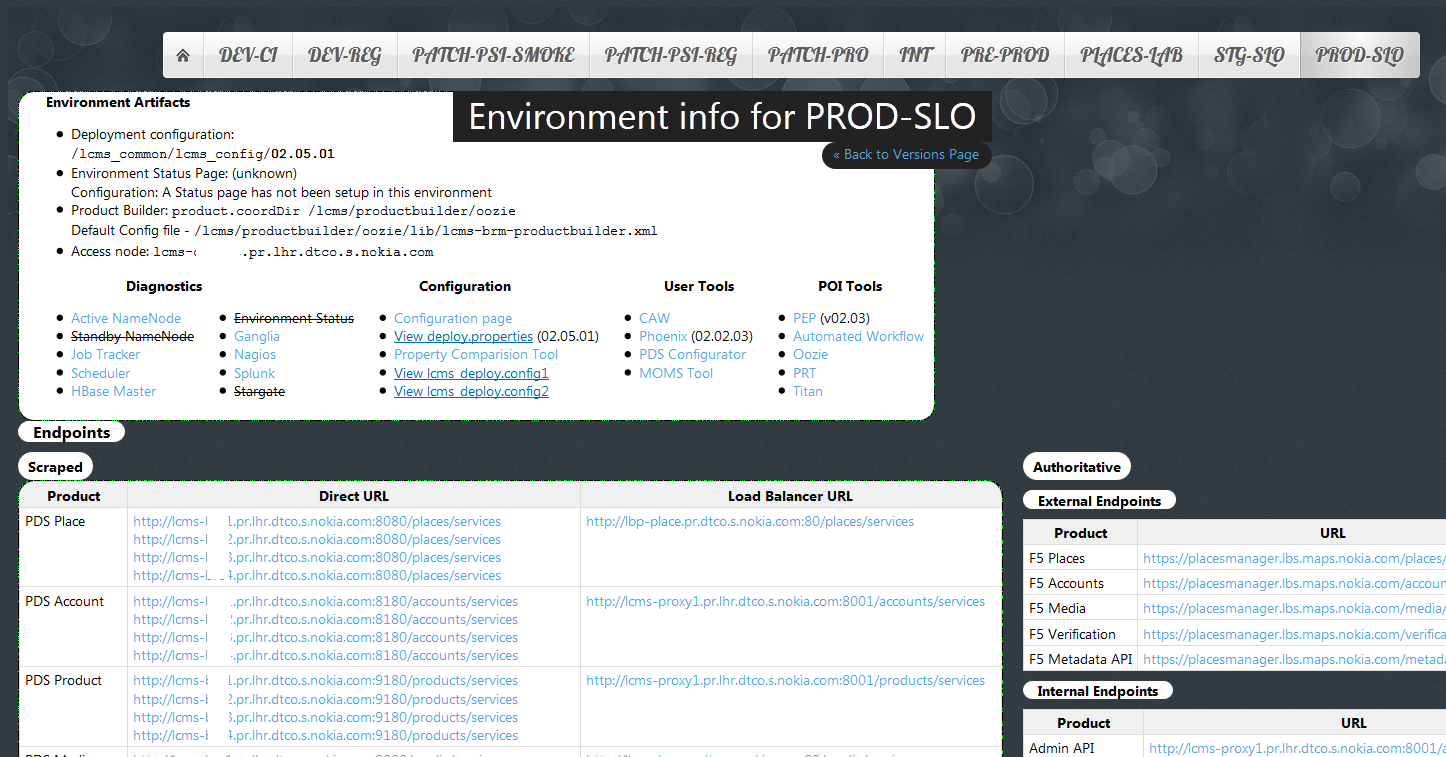The image size is (1446, 757).
Task: Open the PEP POI tool link
Action: pos(804,318)
